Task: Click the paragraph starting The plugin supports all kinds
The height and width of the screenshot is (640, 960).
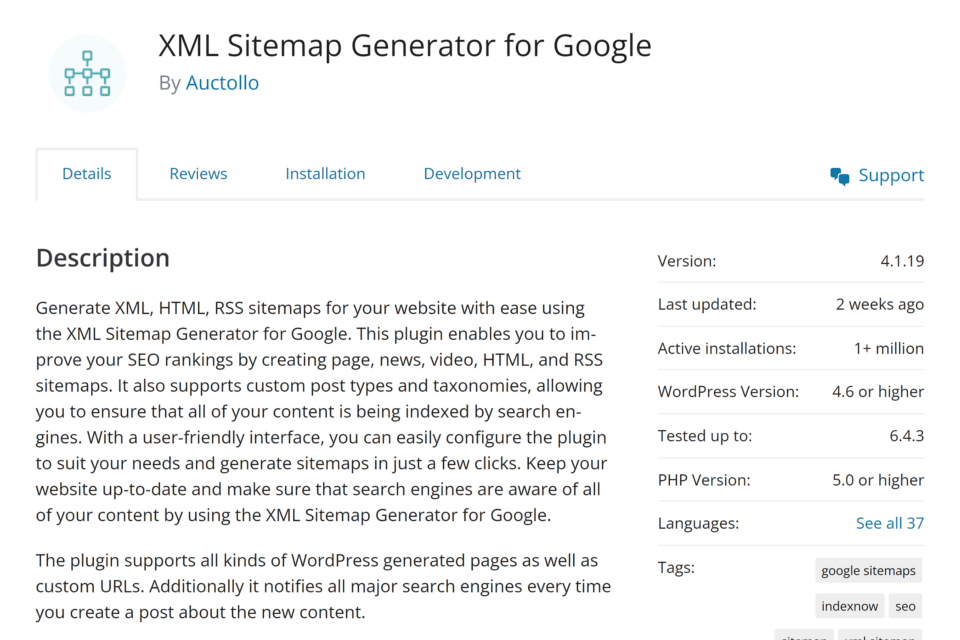Action: coord(323,586)
